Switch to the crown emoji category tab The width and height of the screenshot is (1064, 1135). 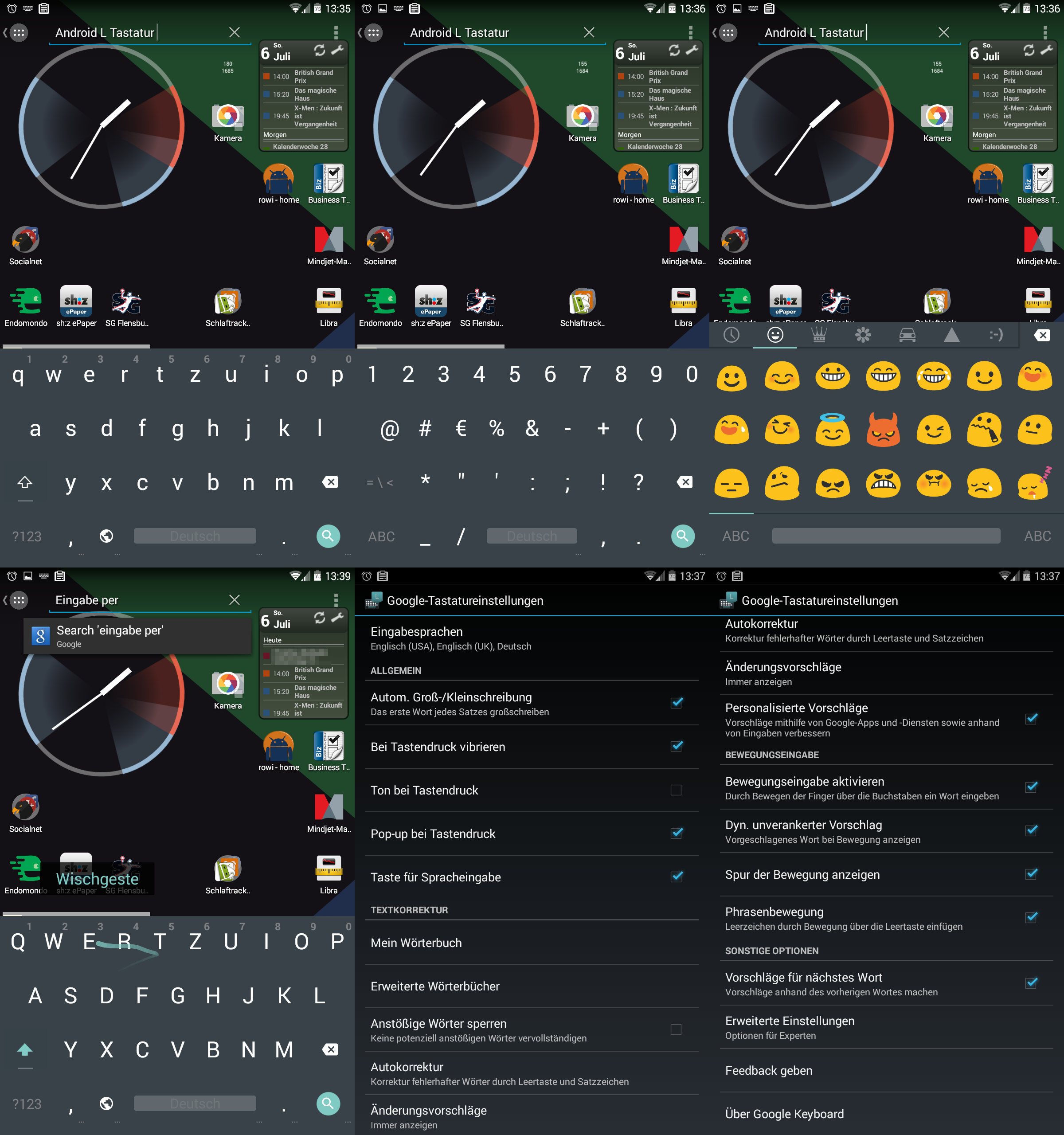point(819,335)
